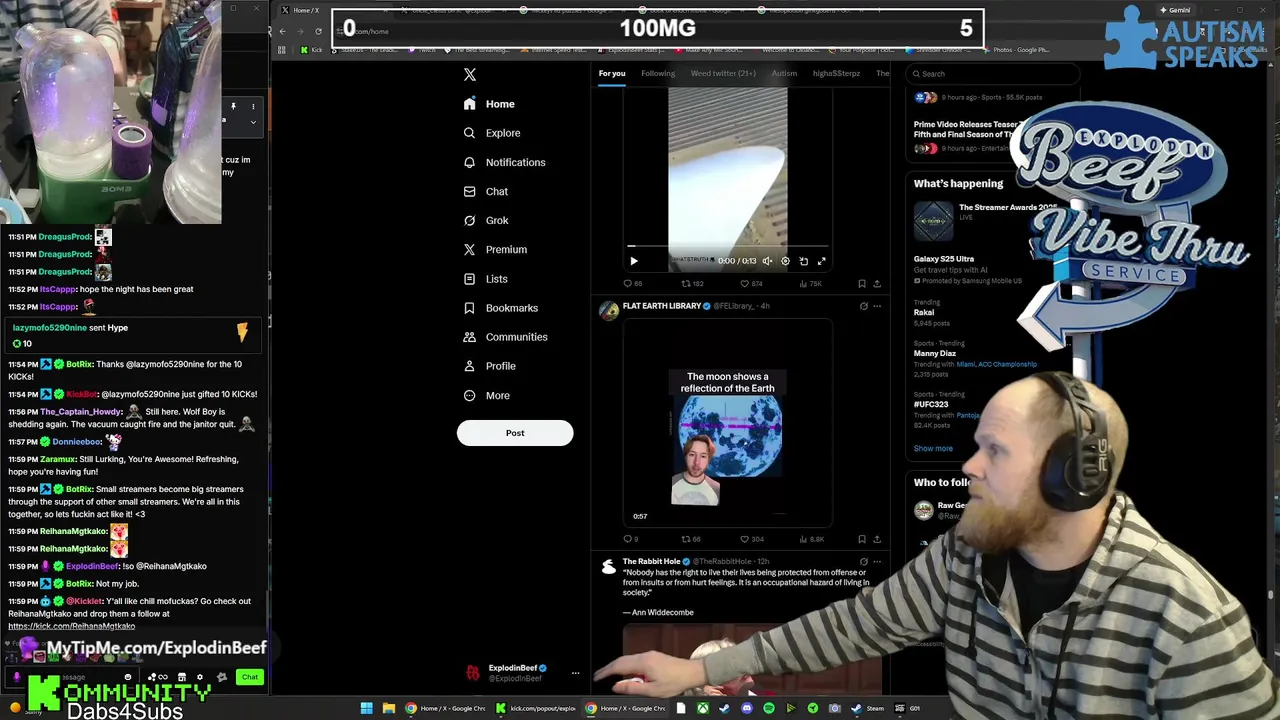This screenshot has width=1280, height=720.
Task: Toggle mute on the top video
Action: [767, 261]
